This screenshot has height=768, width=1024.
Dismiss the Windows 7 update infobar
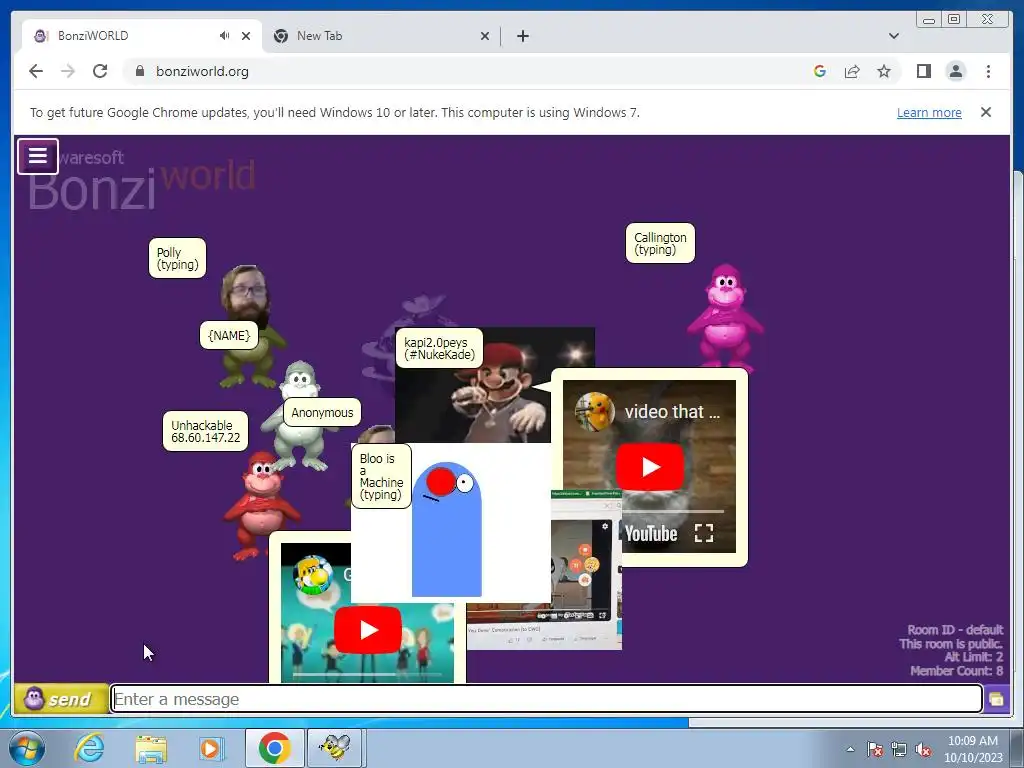pyautogui.click(x=986, y=112)
